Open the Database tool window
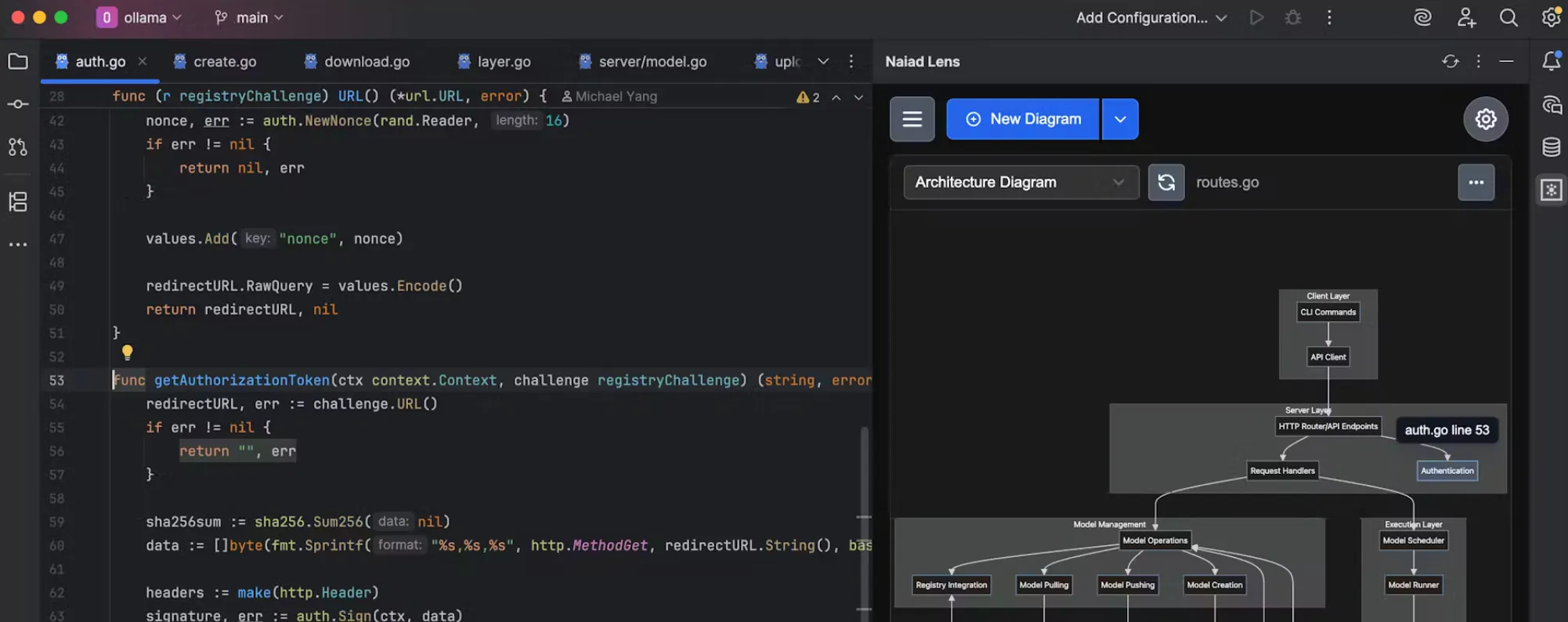Screen dimensions: 1568x622 point(1551,146)
